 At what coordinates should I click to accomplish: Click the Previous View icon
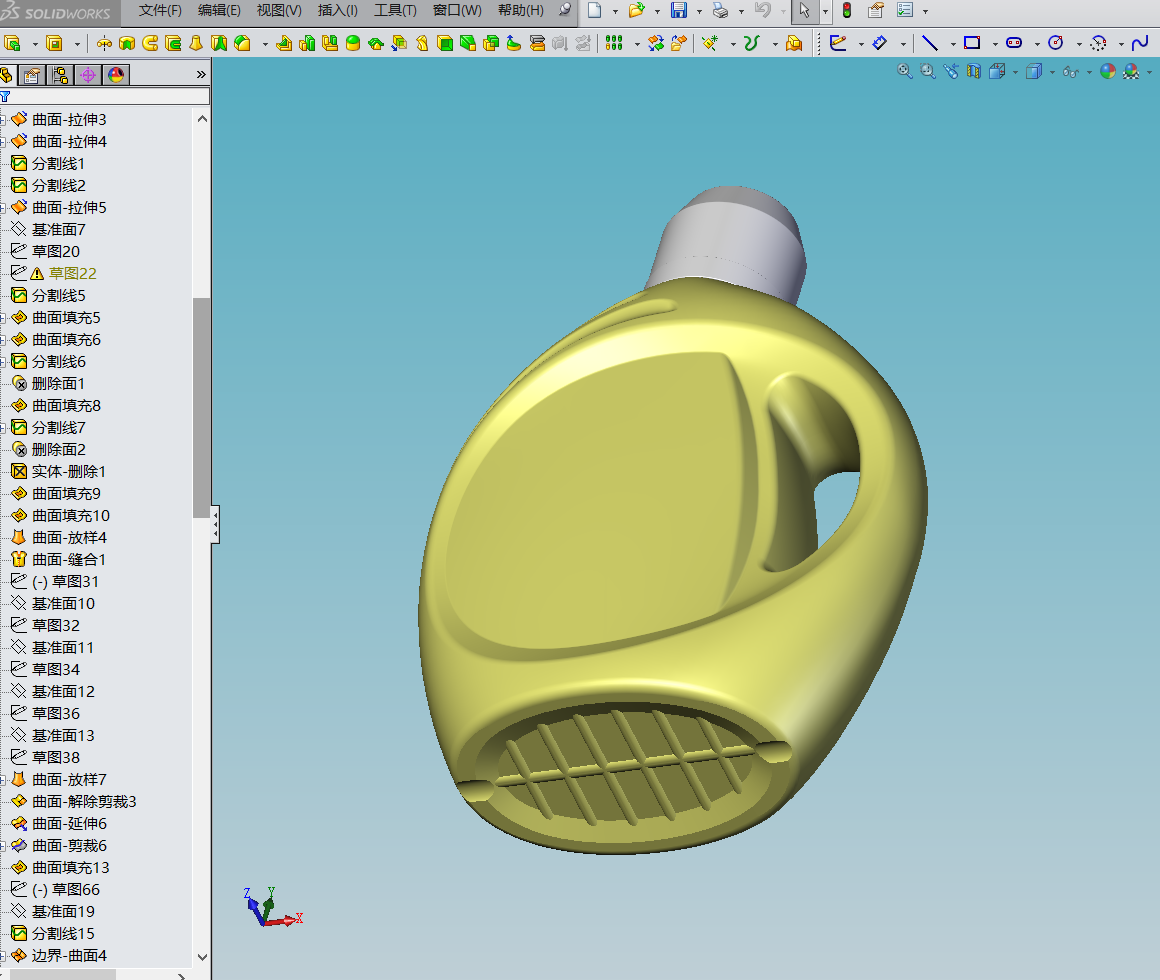951,71
